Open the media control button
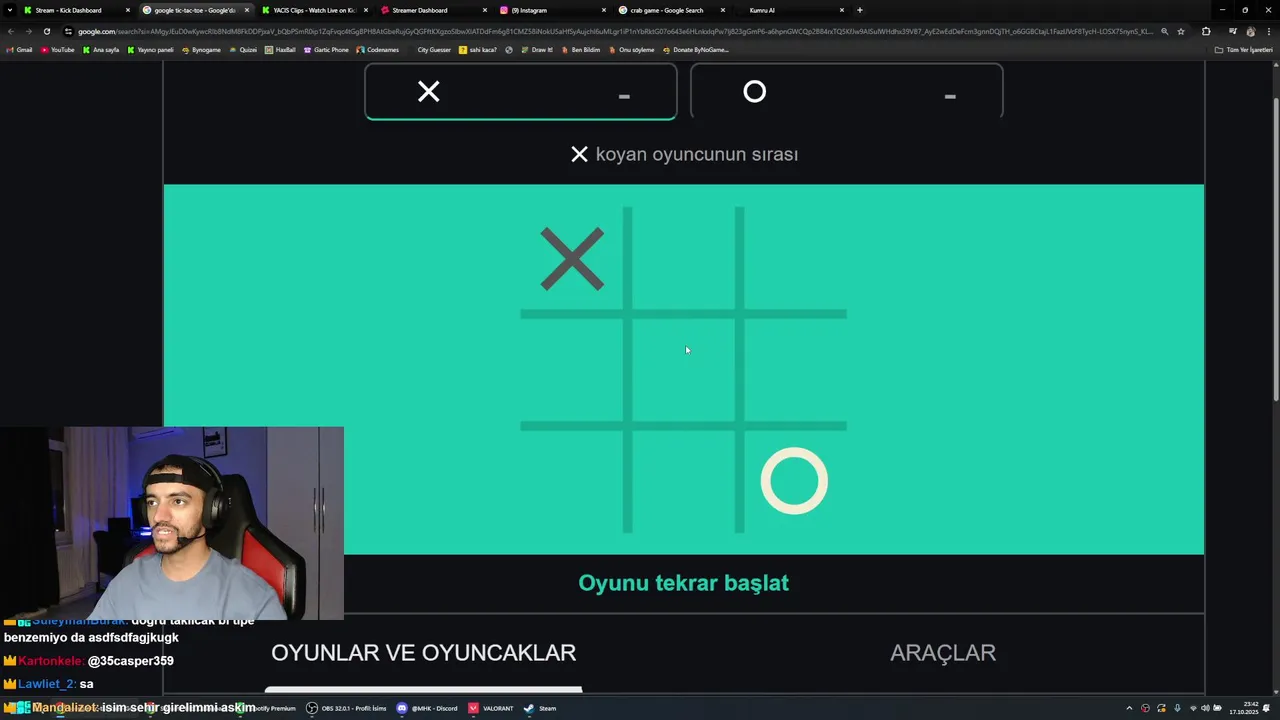 pyautogui.click(x=1232, y=31)
